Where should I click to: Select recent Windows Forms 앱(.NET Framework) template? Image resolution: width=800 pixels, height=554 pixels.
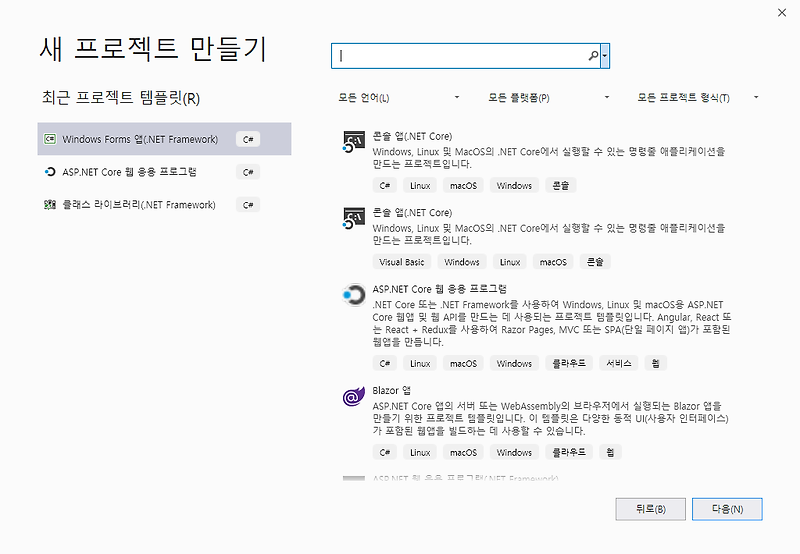(x=164, y=139)
